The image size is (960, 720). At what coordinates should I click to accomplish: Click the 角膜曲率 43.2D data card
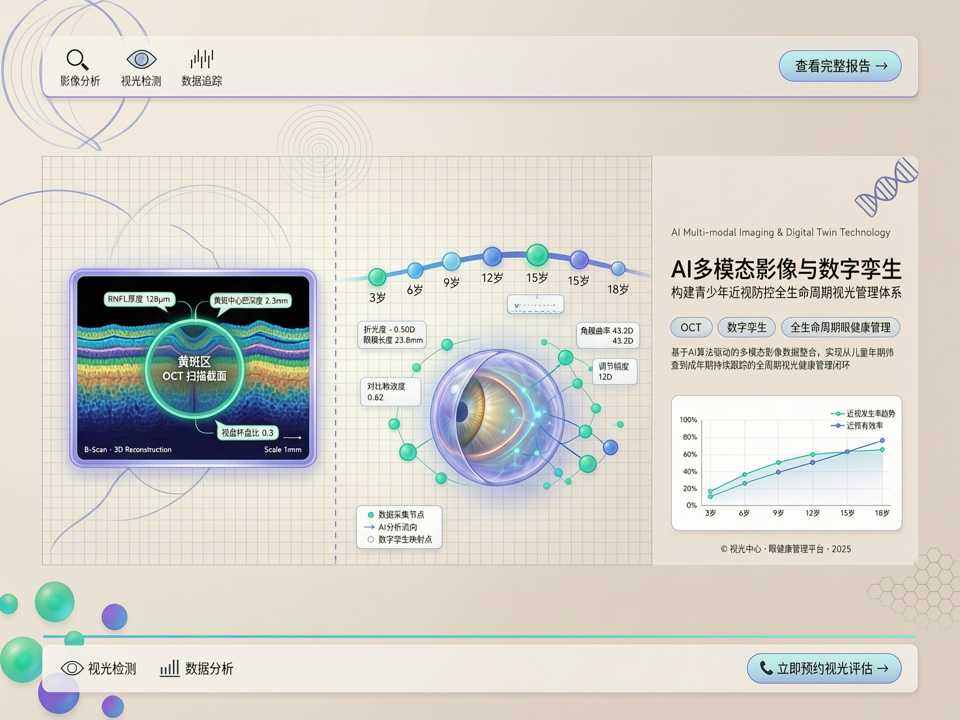click(607, 335)
